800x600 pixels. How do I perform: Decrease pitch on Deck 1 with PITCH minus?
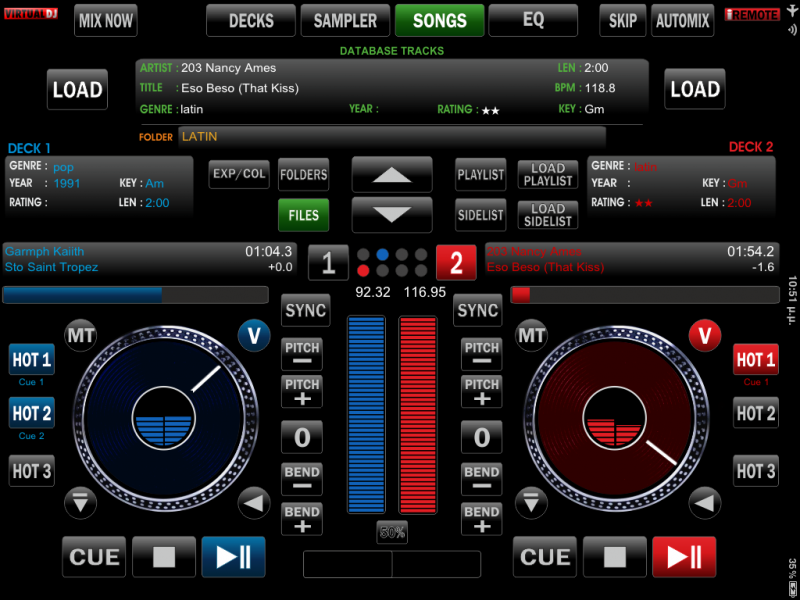[x=302, y=354]
